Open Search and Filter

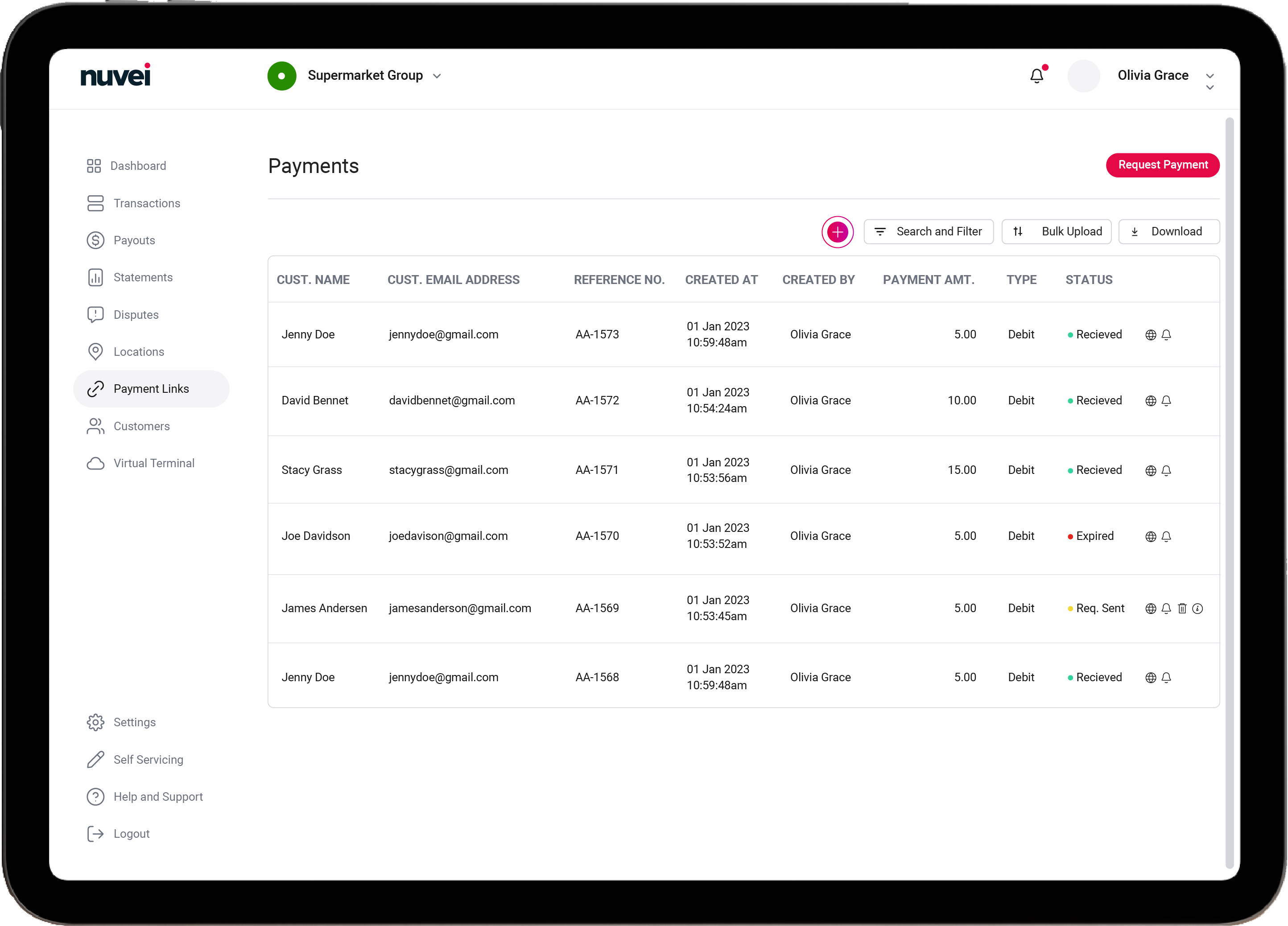point(929,232)
